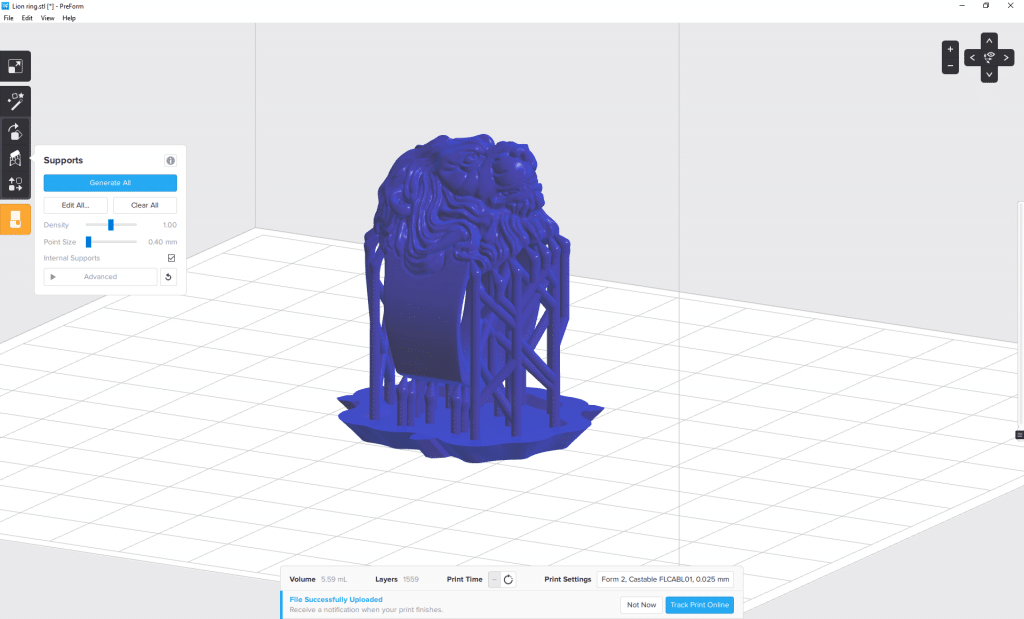Image resolution: width=1024 pixels, height=619 pixels.
Task: Open the One-Click Print magic wand tool
Action: pos(16,100)
